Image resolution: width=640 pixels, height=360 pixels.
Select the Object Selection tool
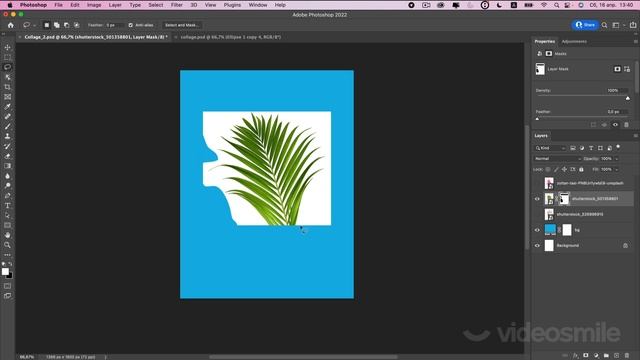(7, 77)
